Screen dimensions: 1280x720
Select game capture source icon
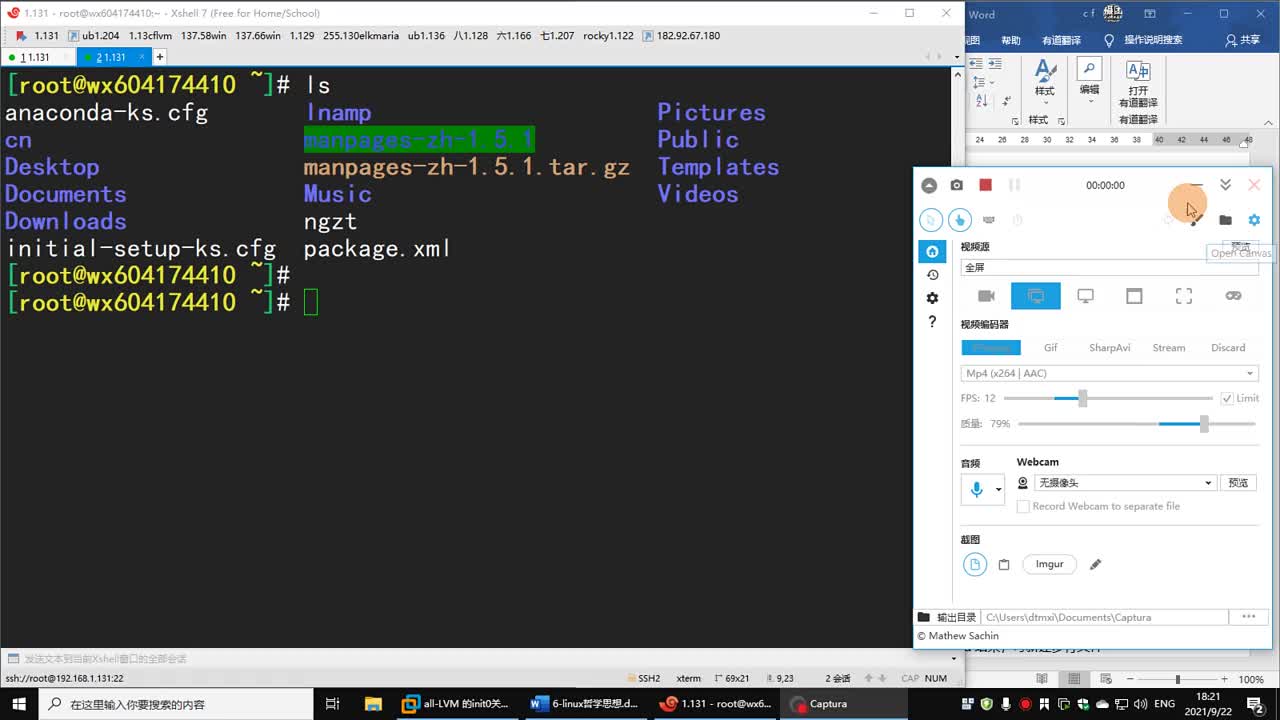pos(1233,296)
